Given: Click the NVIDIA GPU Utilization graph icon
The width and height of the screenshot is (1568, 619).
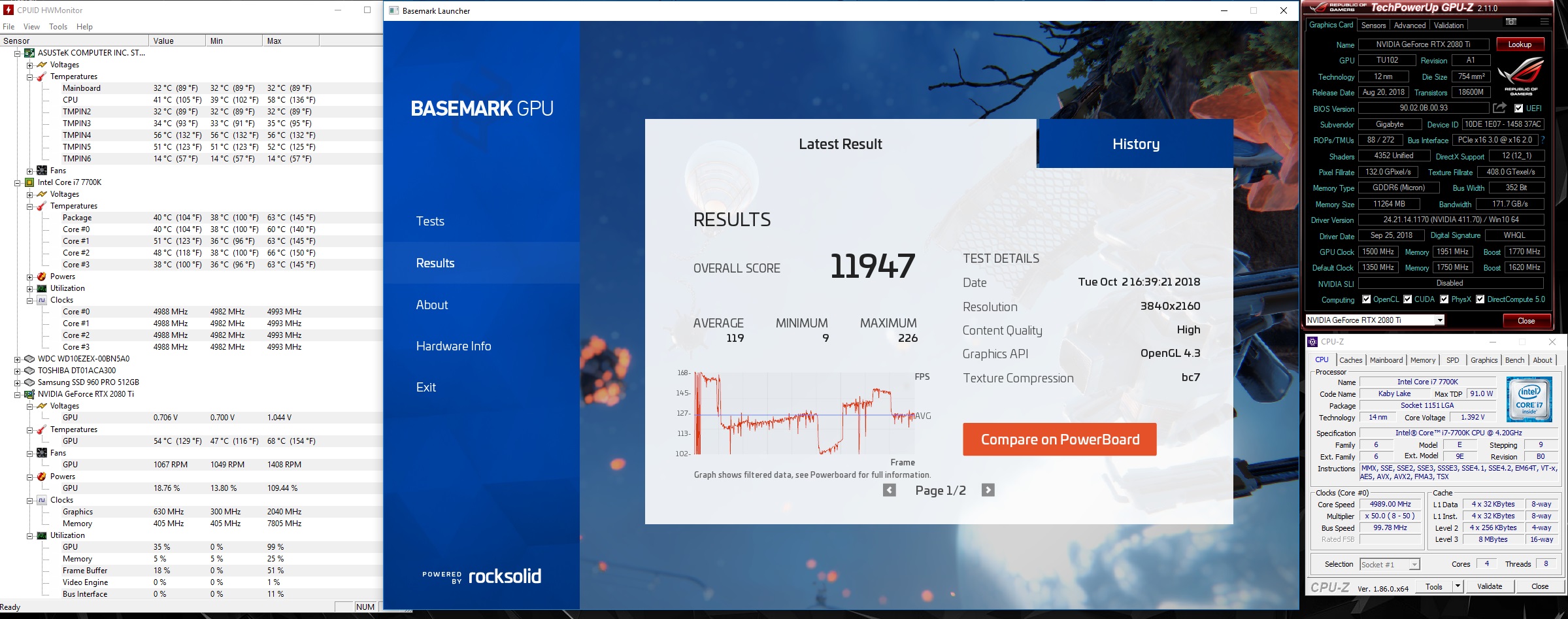Looking at the screenshot, I should [x=42, y=535].
